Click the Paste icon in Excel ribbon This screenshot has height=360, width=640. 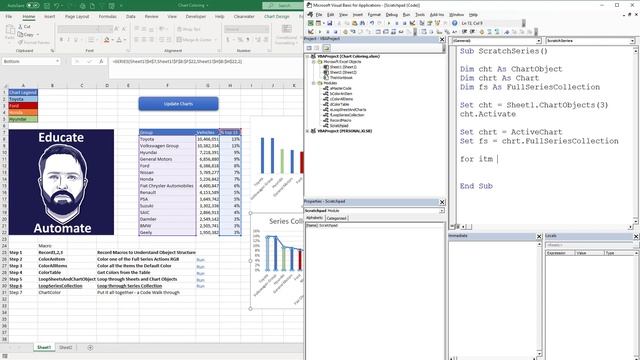[10, 31]
